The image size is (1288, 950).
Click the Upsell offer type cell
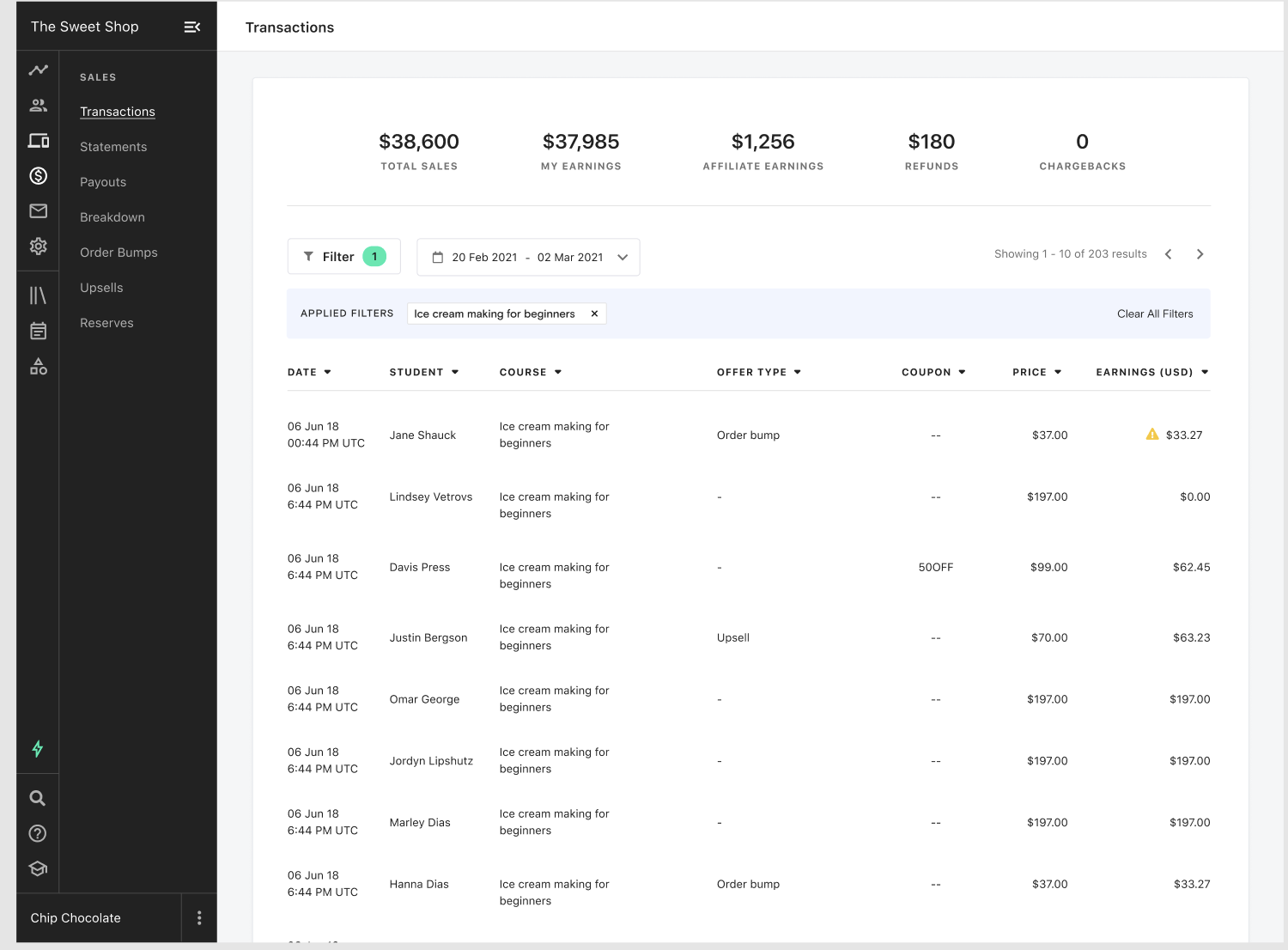[733, 637]
